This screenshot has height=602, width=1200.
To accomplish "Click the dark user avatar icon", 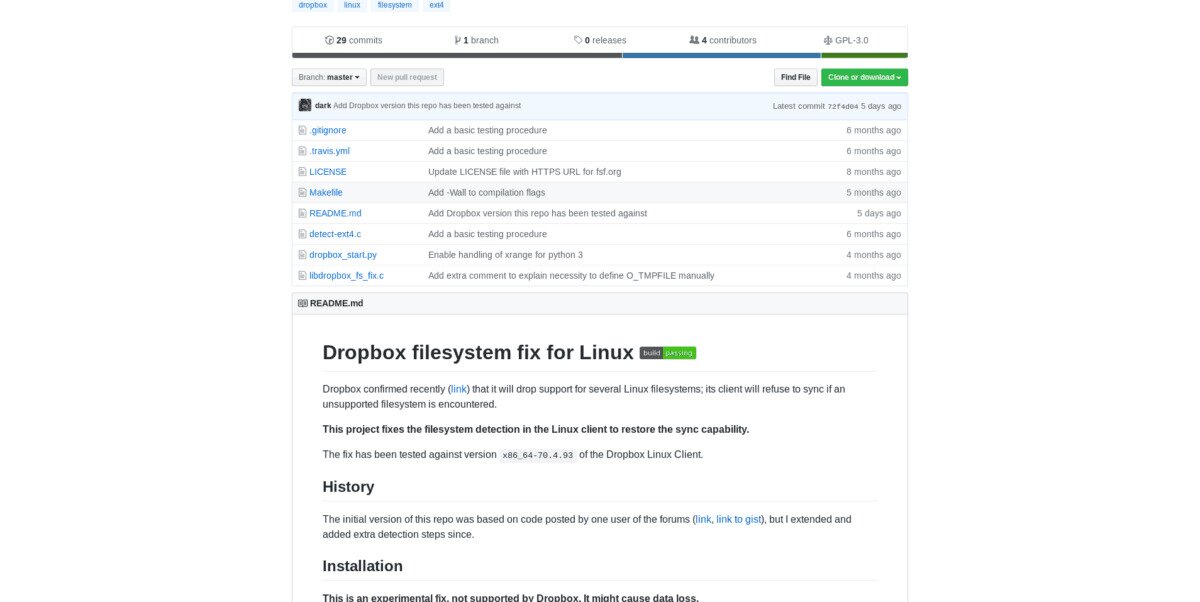I will coord(305,105).
